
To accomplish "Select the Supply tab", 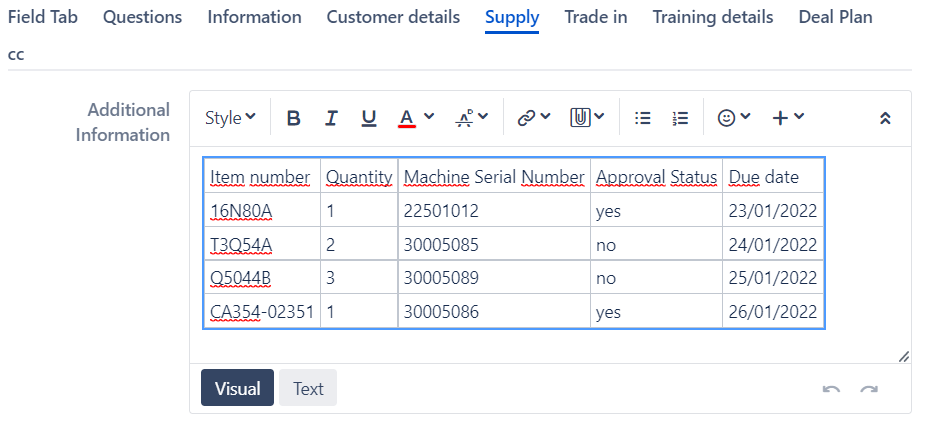I will point(512,18).
